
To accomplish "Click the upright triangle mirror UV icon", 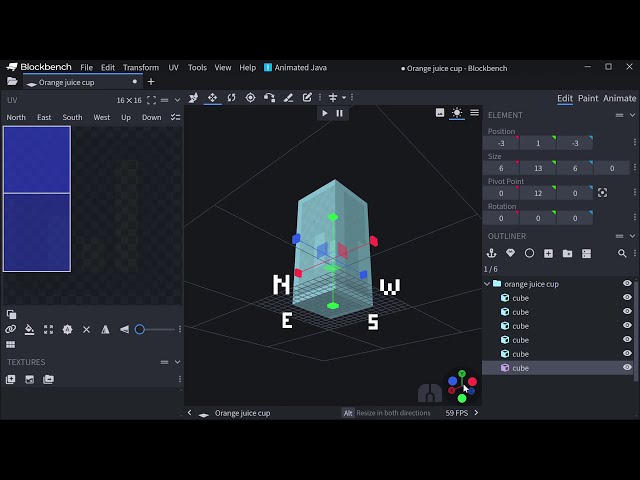I will click(x=105, y=329).
